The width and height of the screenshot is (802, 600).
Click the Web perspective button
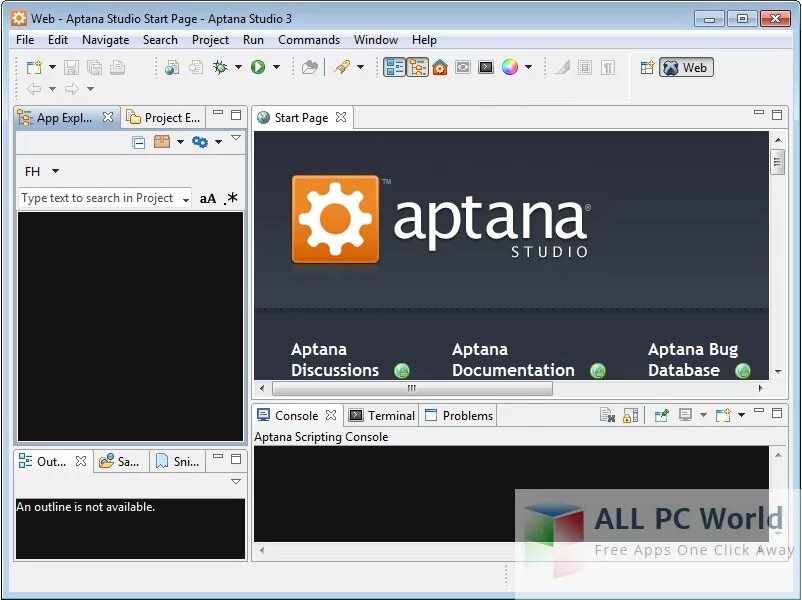tap(687, 67)
